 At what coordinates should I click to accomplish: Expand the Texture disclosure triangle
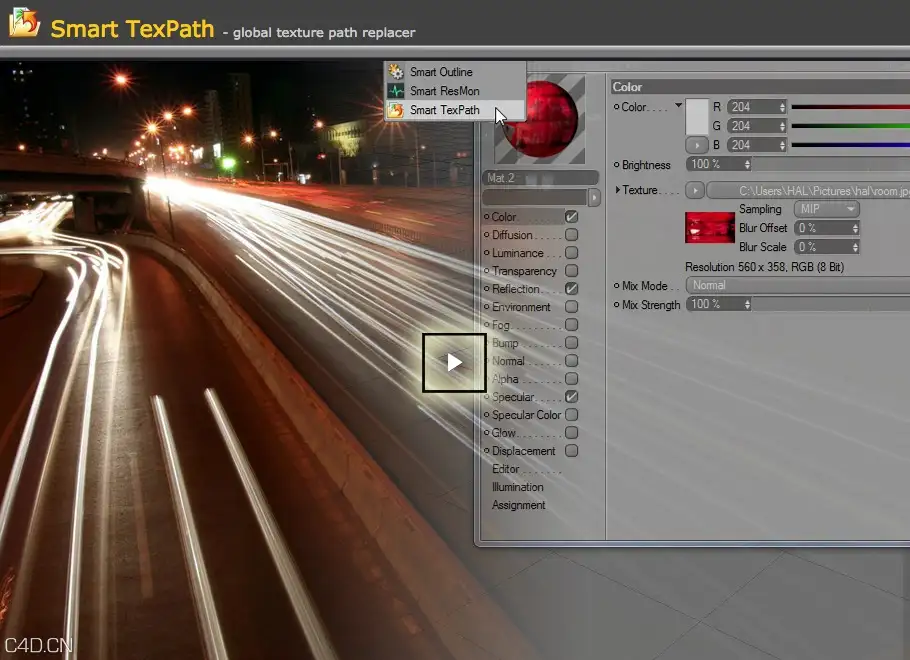(x=618, y=190)
